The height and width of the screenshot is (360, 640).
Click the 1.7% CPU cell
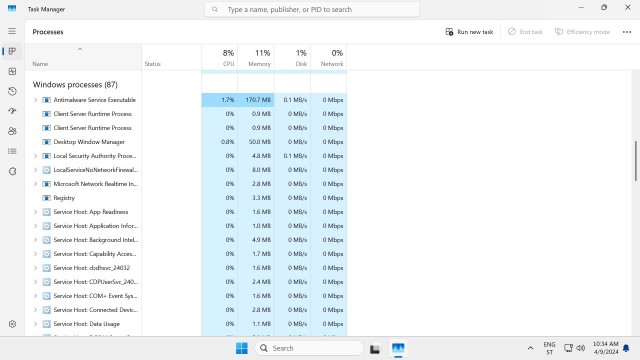[x=220, y=100]
